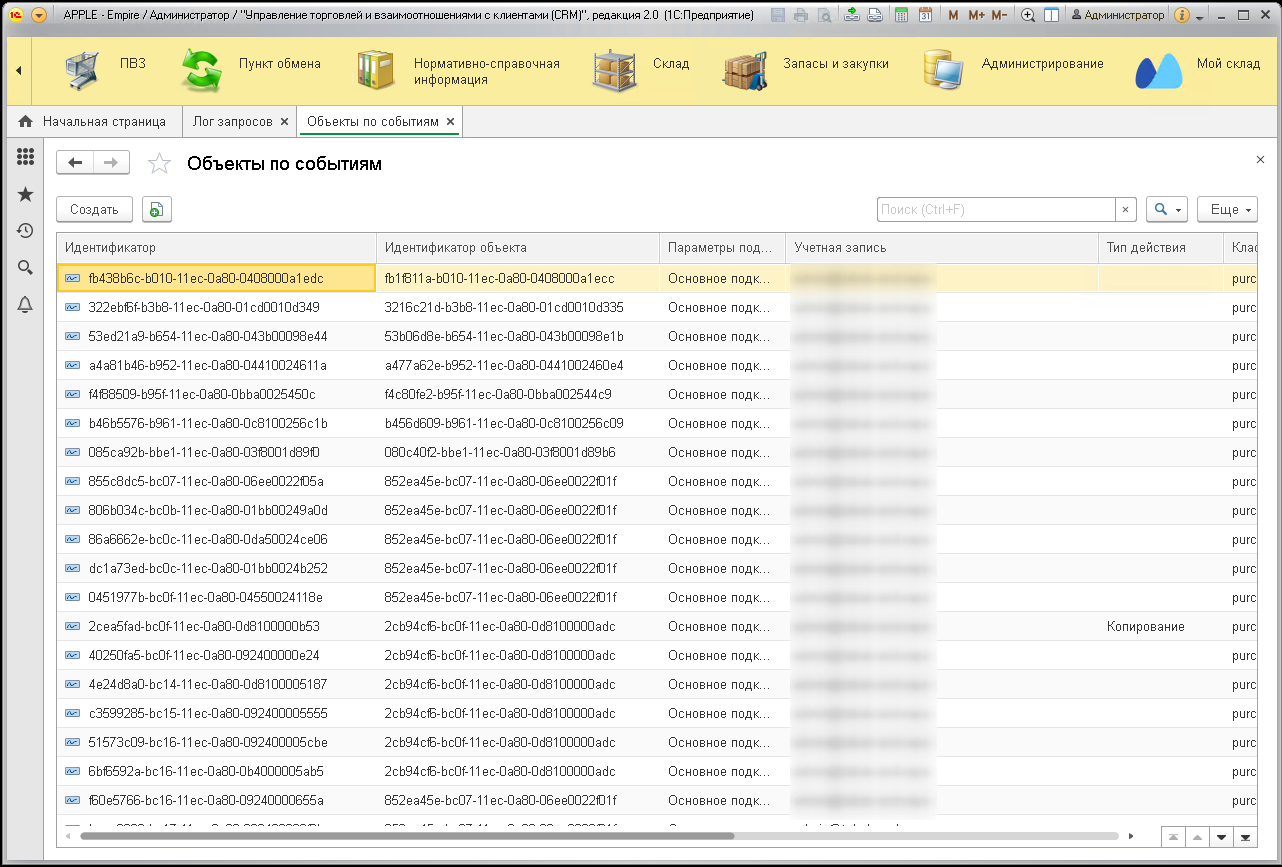Go back with the left arrow button
1282x867 pixels.
(75, 163)
